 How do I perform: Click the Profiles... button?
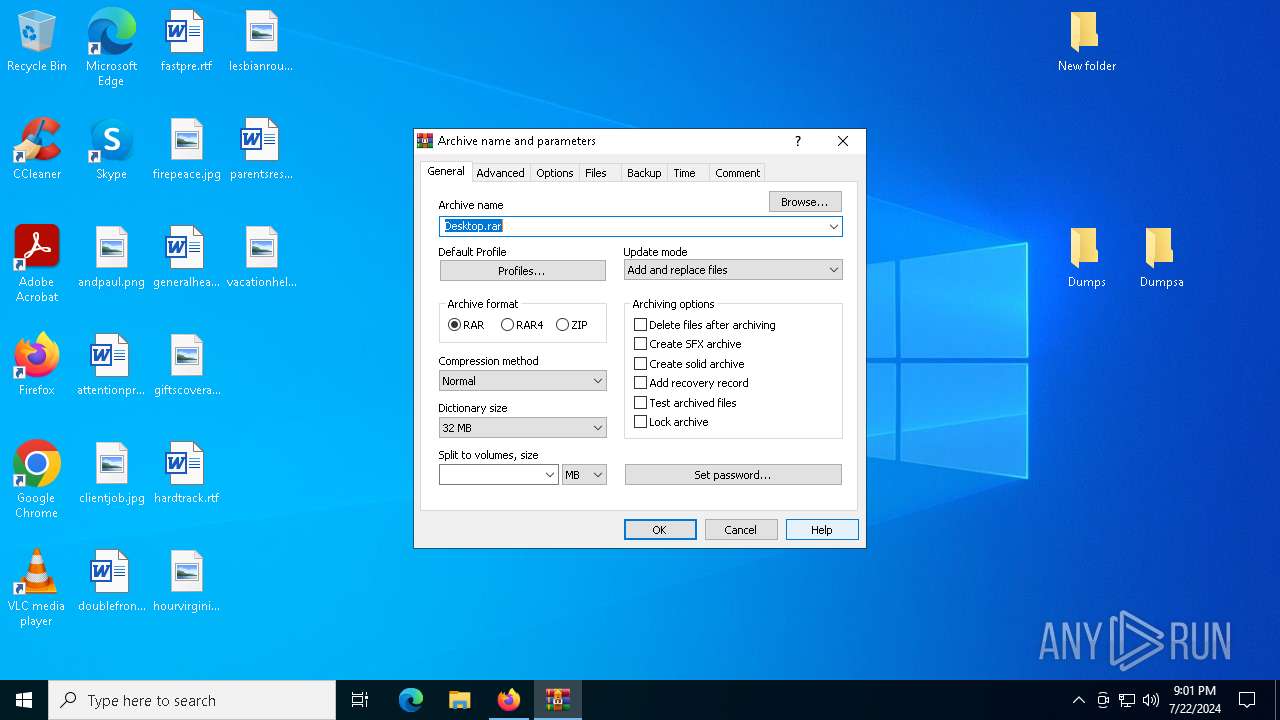[x=522, y=271]
